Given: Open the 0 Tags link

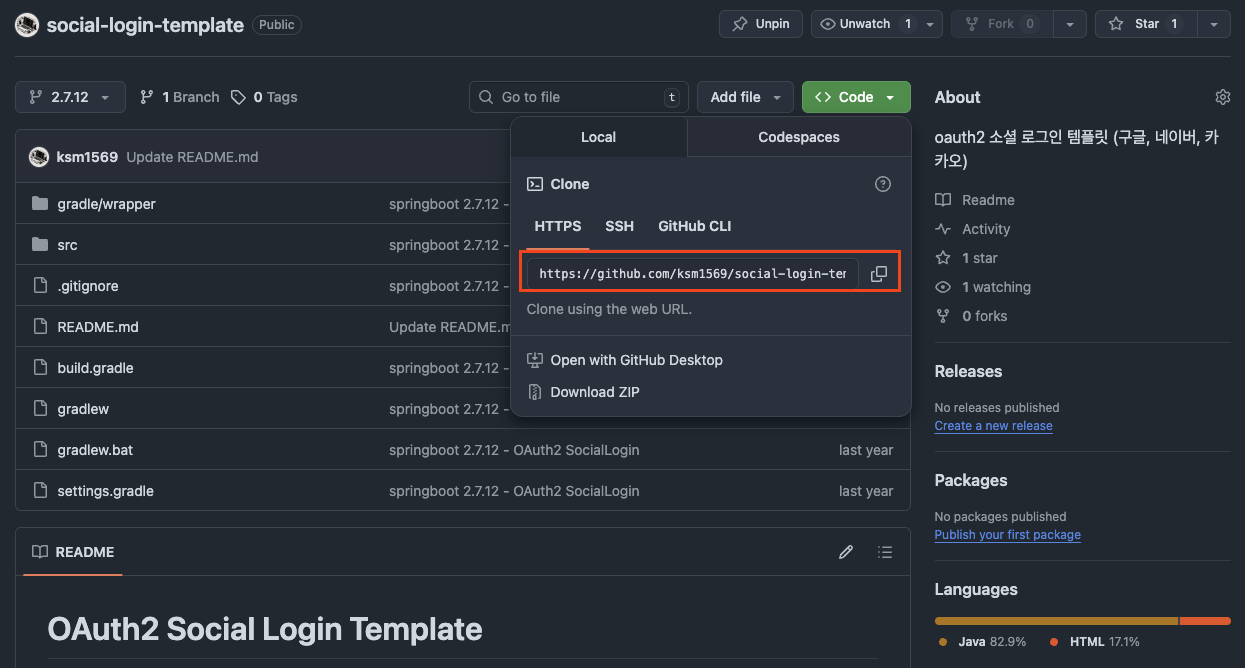Looking at the screenshot, I should pos(264,97).
